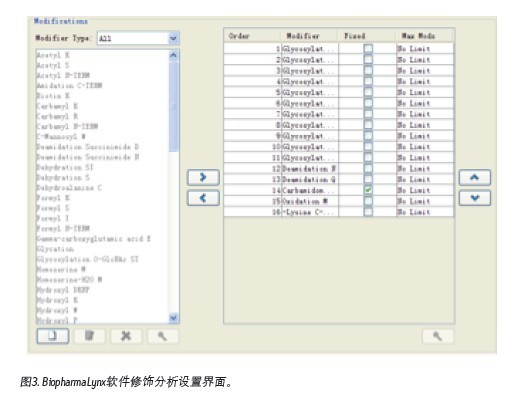Select Homoserine-H2O M in modifier list
Image resolution: width=522 pixels, height=396 pixels.
click(69, 280)
